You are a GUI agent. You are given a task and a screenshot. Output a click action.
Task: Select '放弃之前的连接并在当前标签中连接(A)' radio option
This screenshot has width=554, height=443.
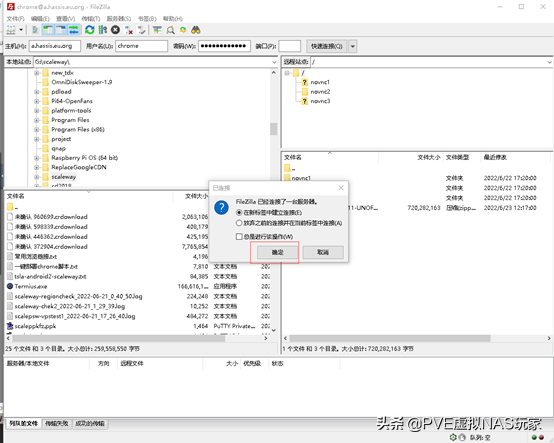click(x=239, y=223)
